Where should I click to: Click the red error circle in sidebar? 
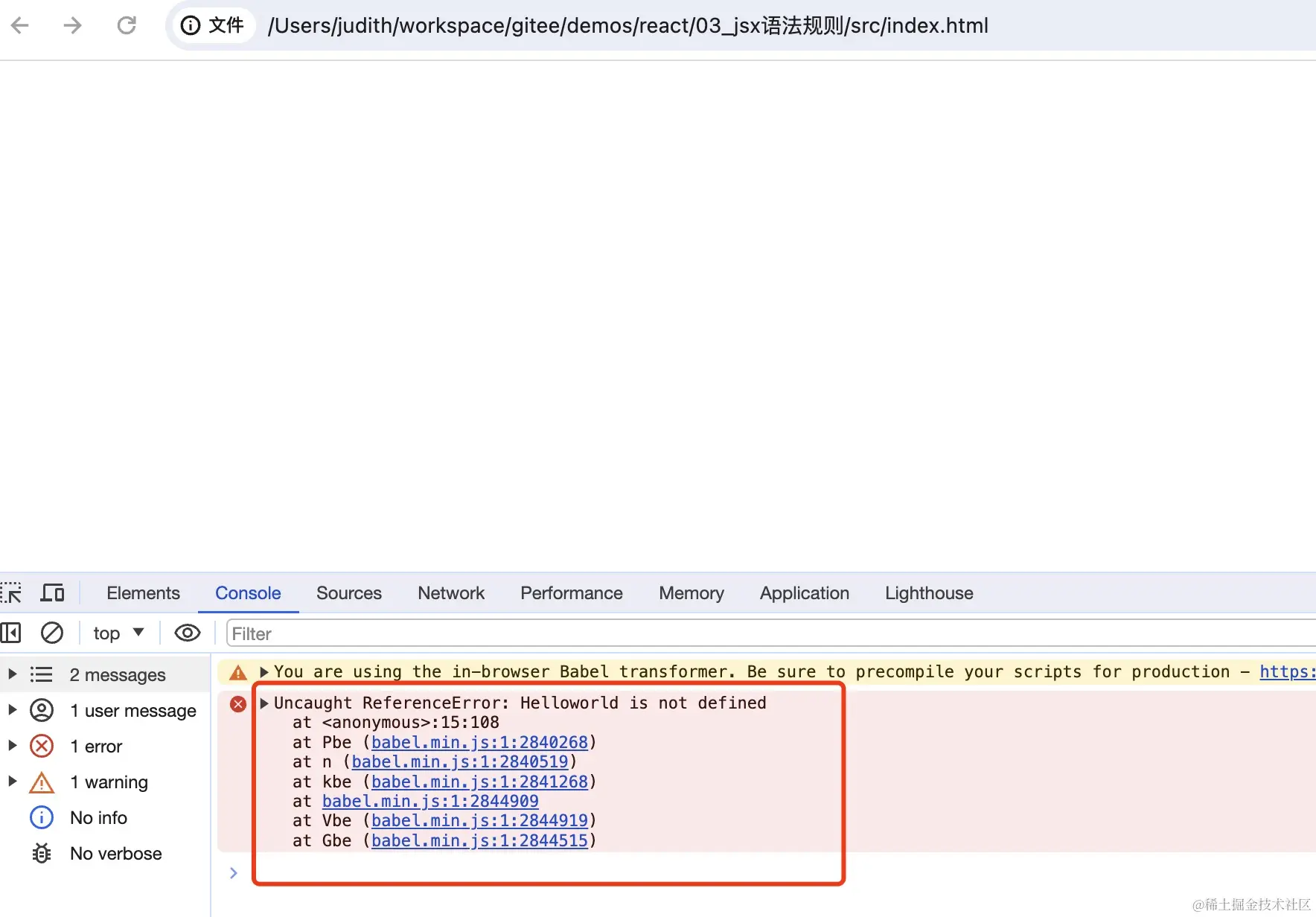(42, 746)
